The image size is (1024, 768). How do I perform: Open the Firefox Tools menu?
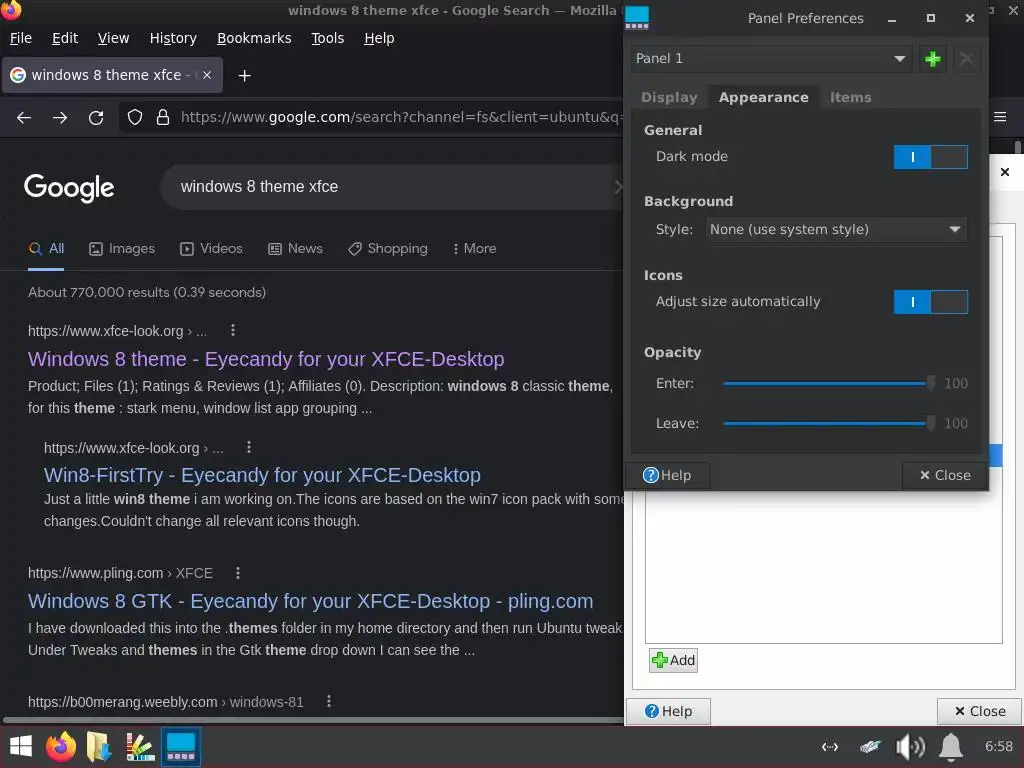(x=327, y=38)
